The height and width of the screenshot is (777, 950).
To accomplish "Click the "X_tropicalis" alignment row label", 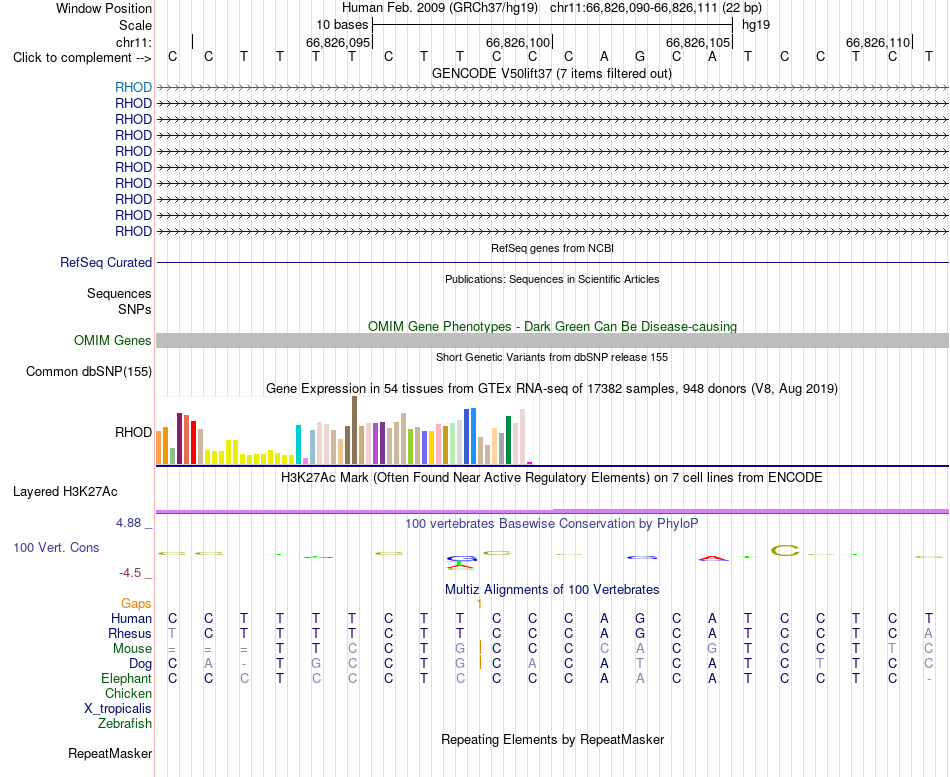I will 118,709.
